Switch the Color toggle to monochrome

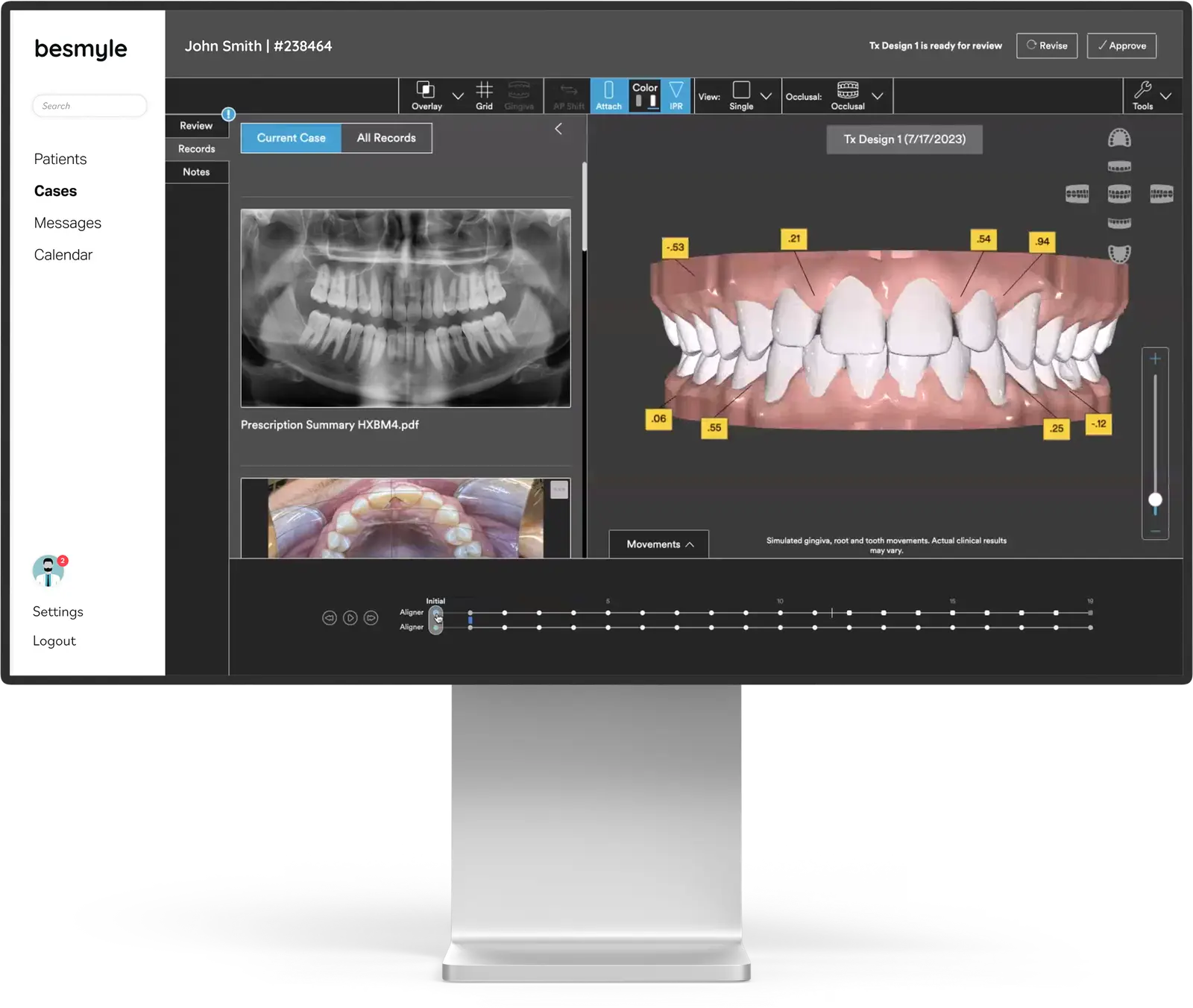click(x=639, y=100)
